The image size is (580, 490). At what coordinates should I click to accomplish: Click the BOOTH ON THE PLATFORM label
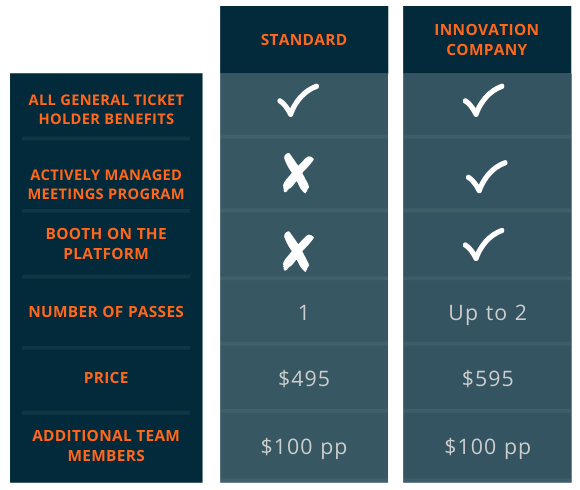pos(106,244)
